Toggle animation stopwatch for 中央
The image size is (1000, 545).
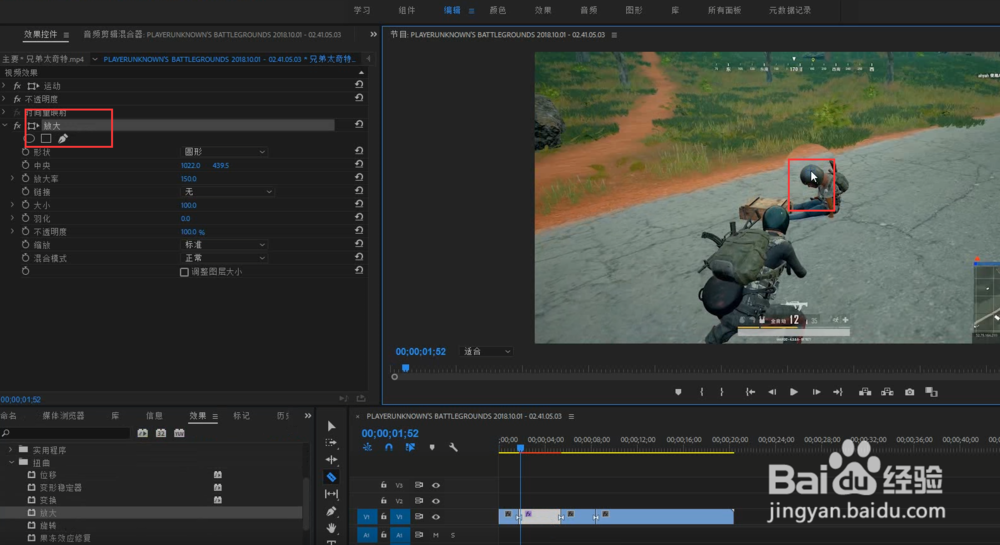[26, 165]
